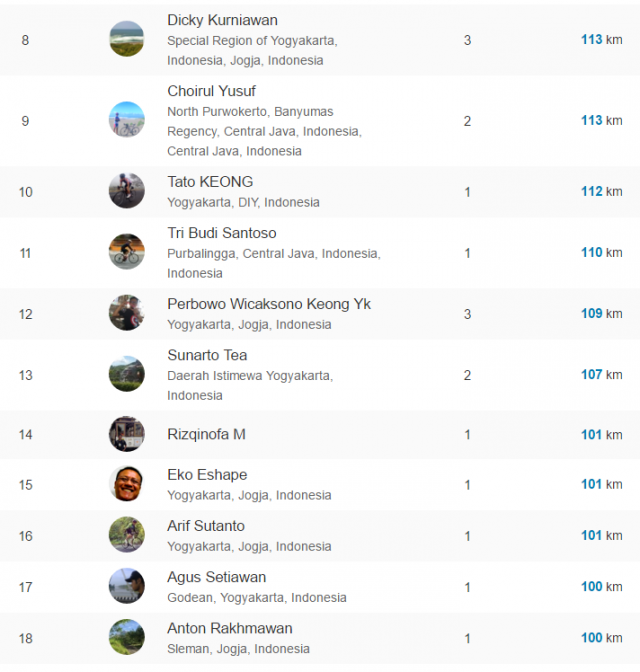
Task: Click Perbowo Wicaksono Keong Yk's avatar
Action: [x=127, y=313]
